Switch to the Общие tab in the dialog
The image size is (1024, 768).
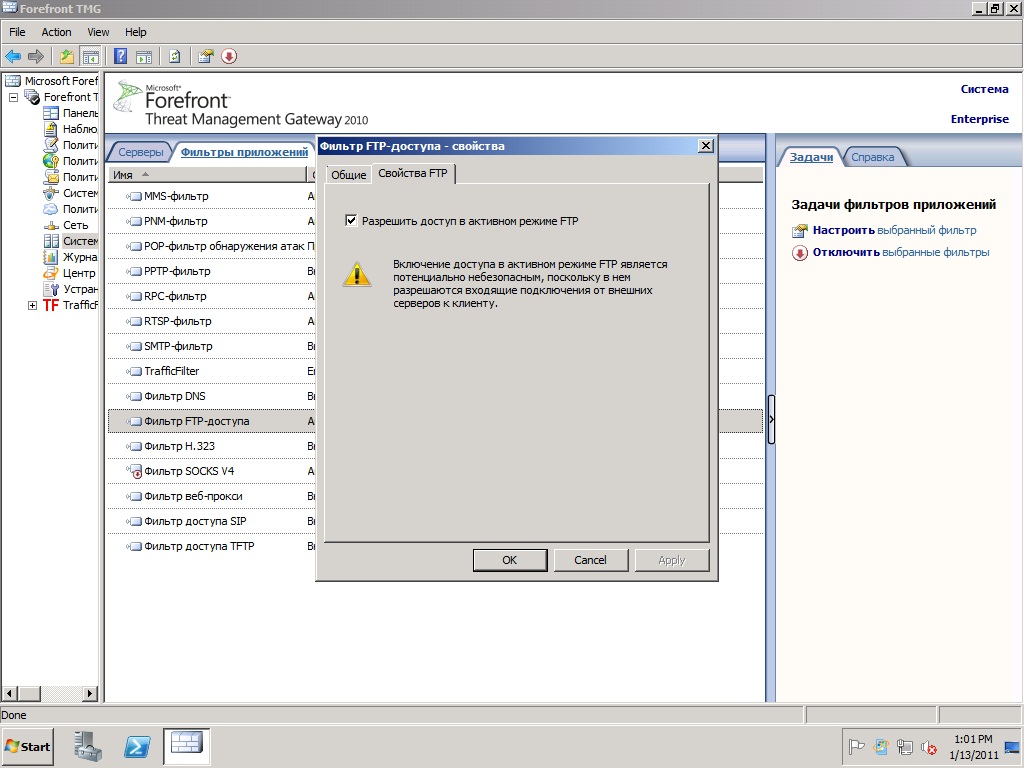348,175
